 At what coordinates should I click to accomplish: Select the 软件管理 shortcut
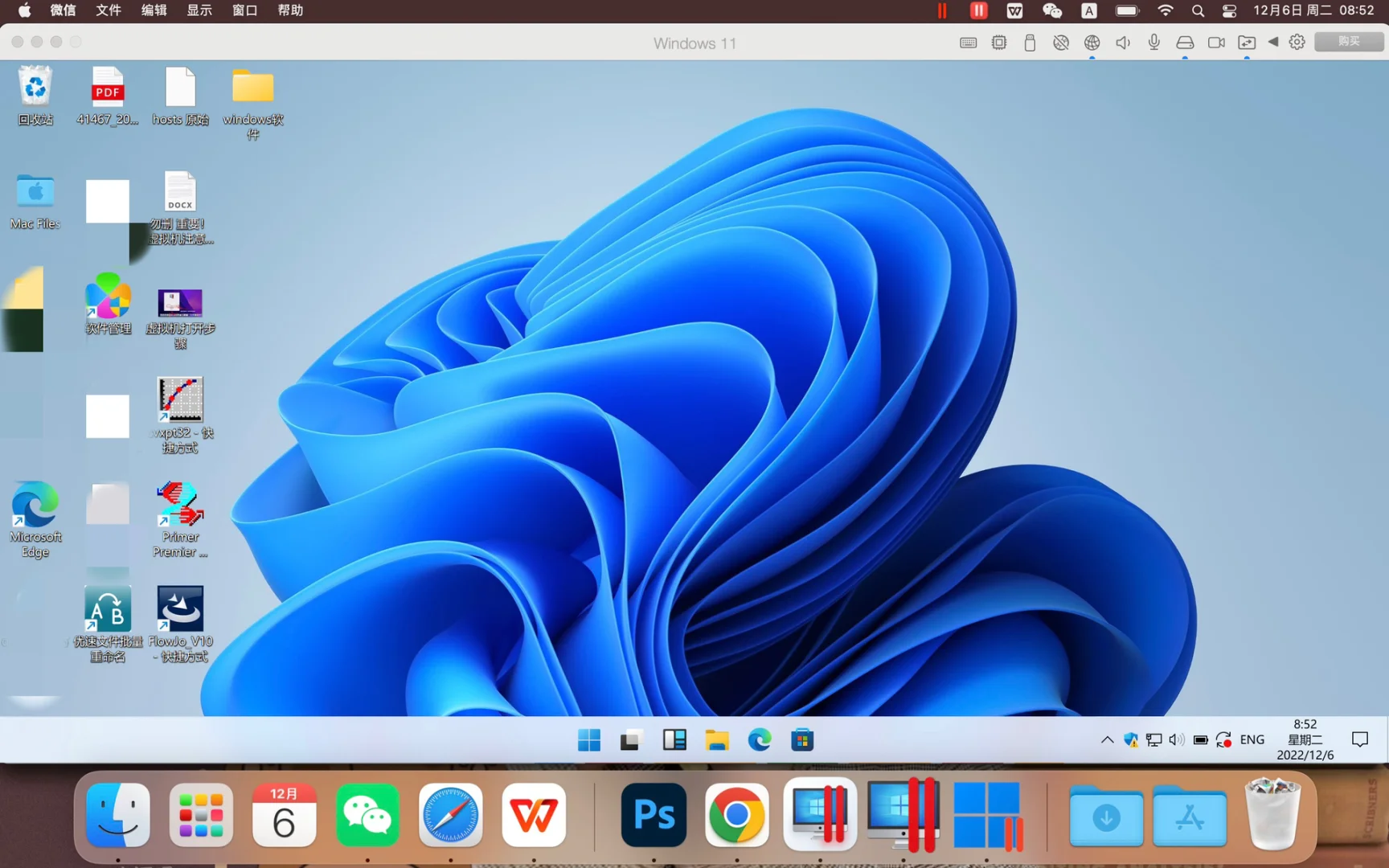(108, 305)
